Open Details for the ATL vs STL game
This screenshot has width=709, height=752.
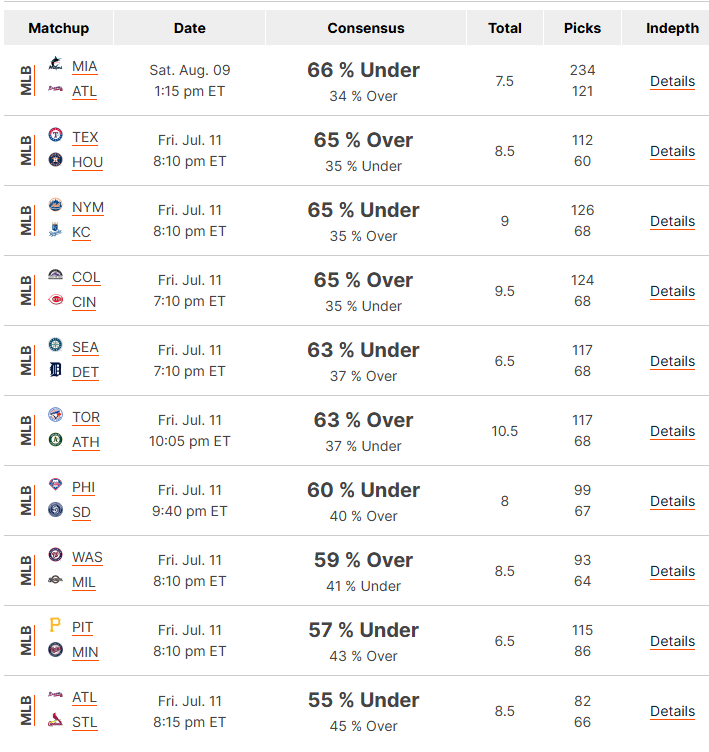(x=672, y=711)
